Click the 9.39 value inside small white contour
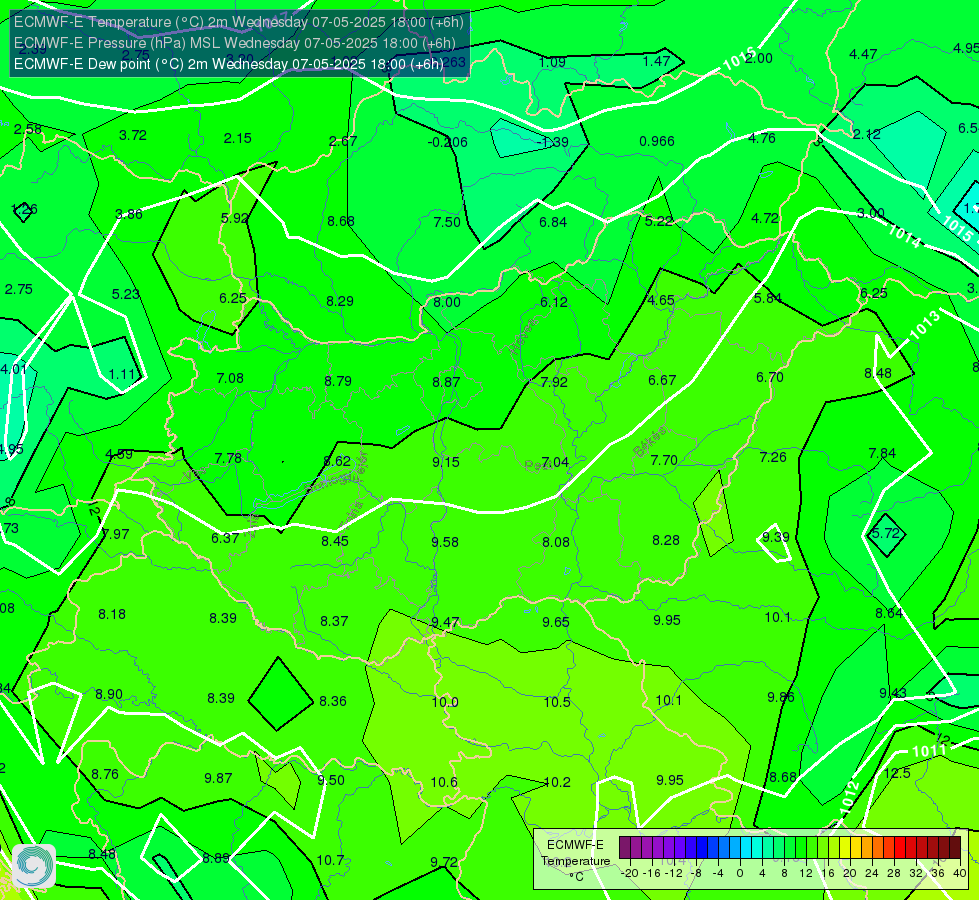Screen dimensions: 979x900 (x=776, y=537)
